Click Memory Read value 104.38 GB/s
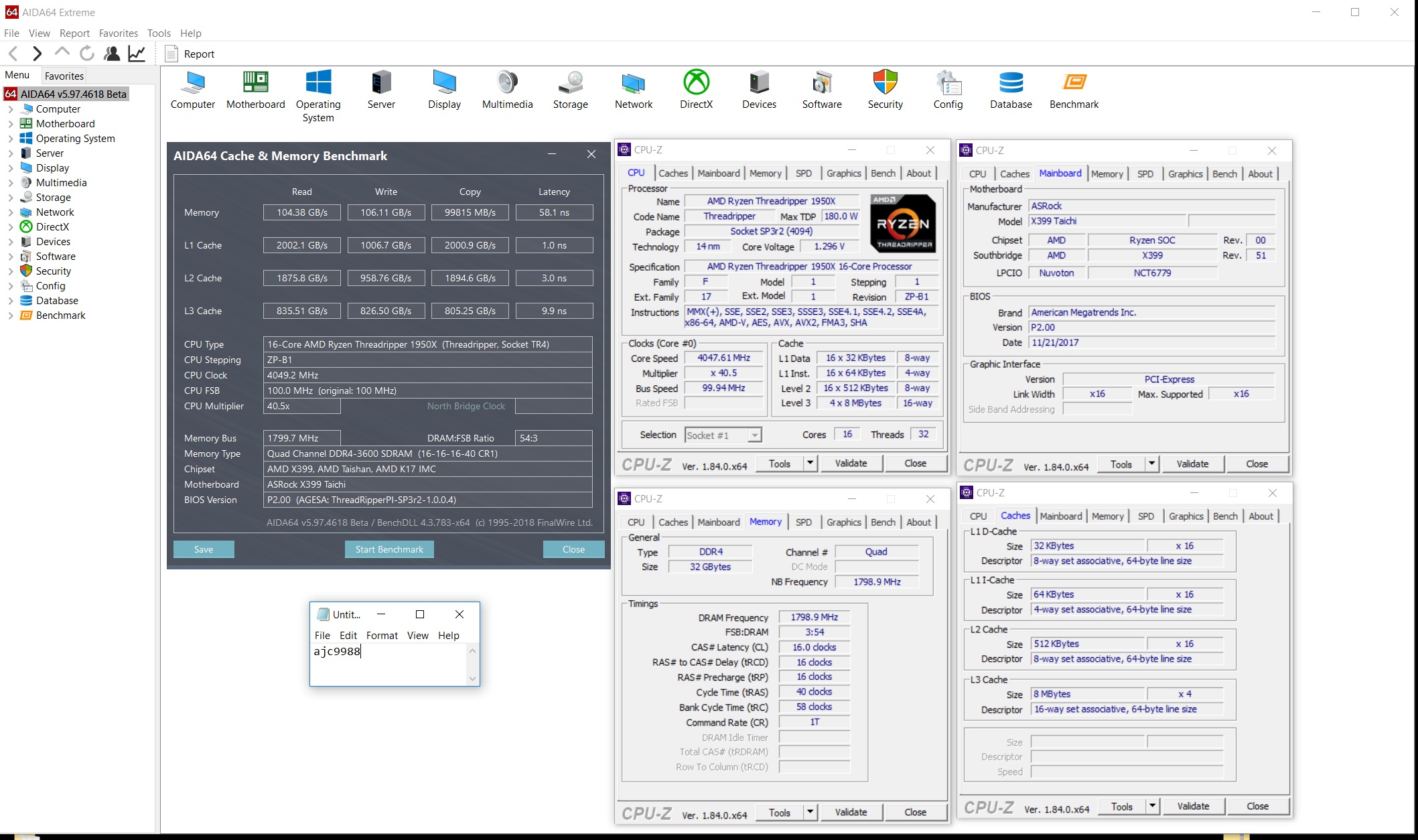The height and width of the screenshot is (840, 1418). click(302, 212)
